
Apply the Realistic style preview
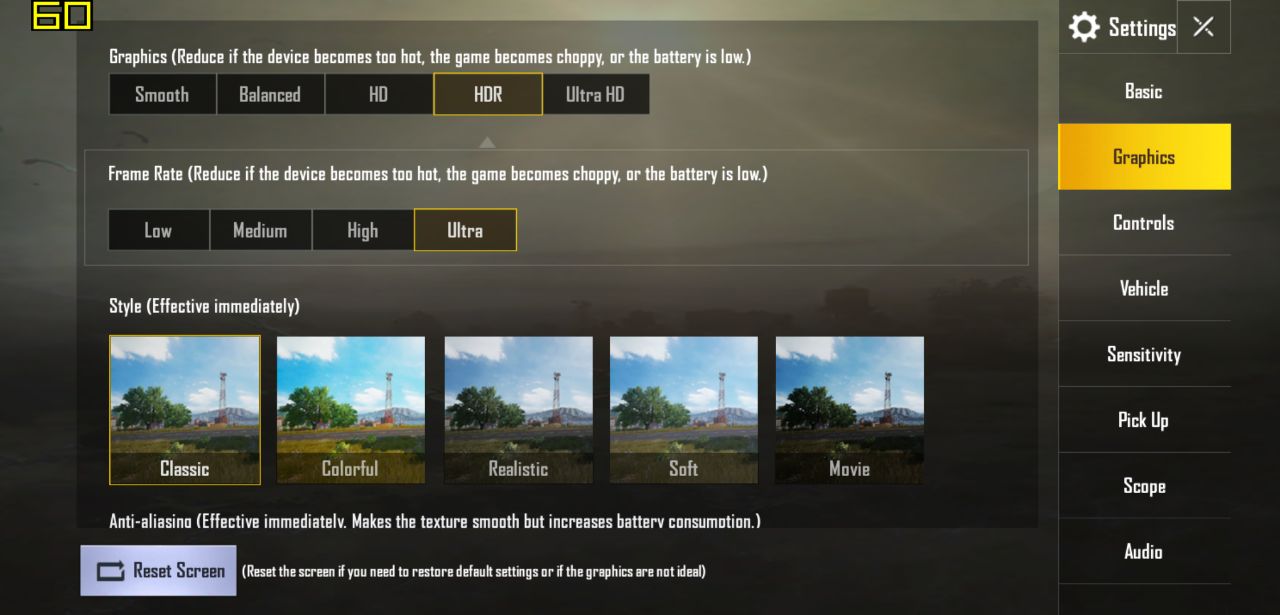tap(518, 410)
